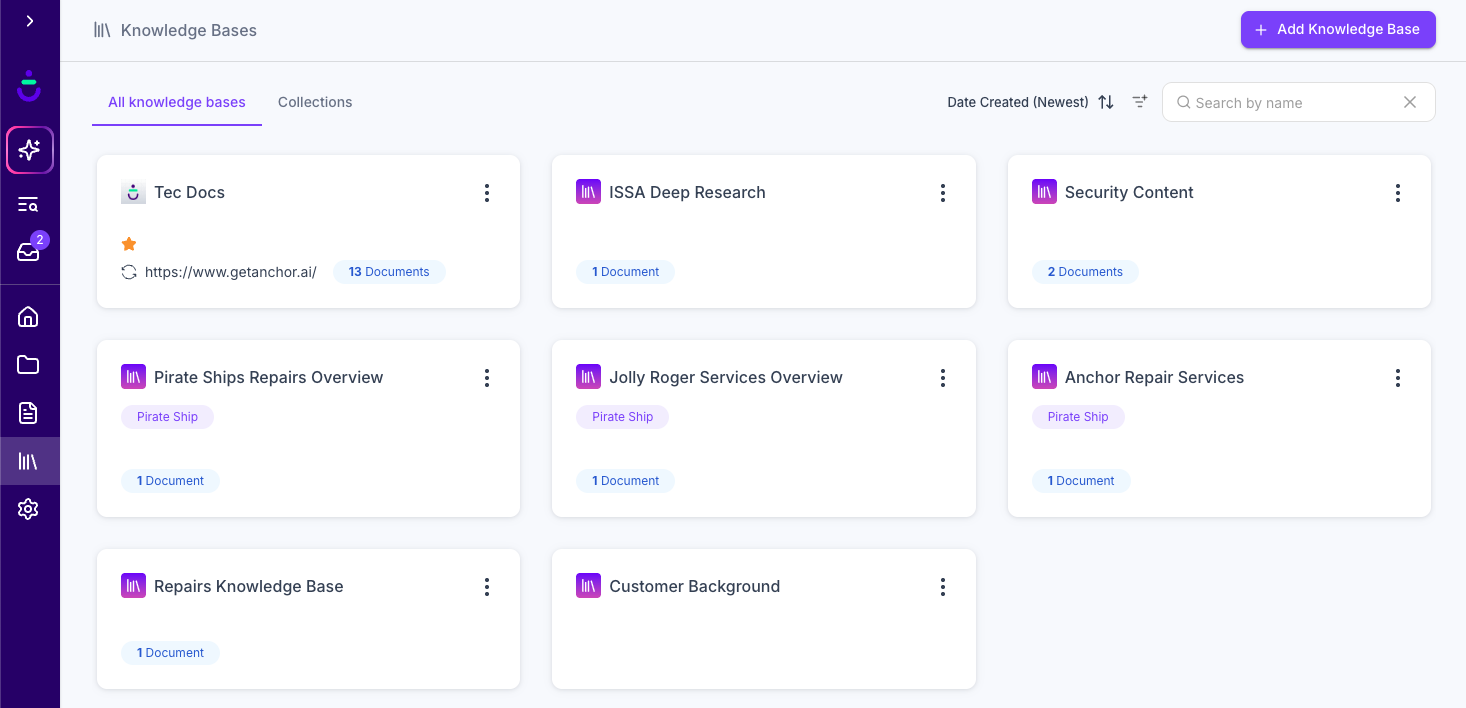Go to Home via the sidebar house icon
The width and height of the screenshot is (1466, 708).
[28, 317]
